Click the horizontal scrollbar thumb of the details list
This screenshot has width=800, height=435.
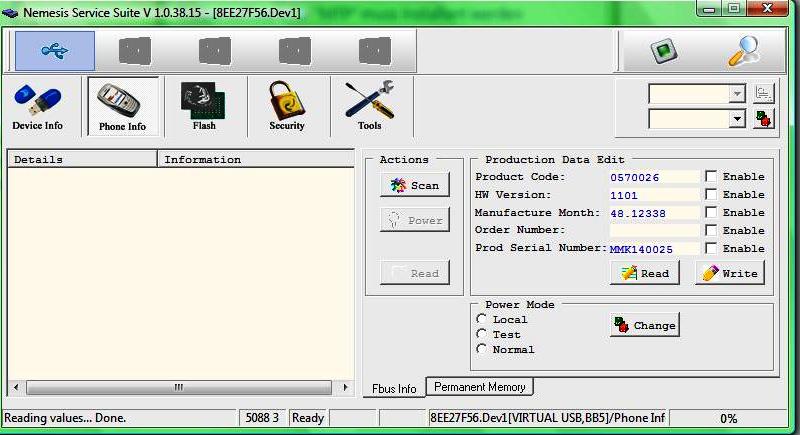tap(179, 388)
